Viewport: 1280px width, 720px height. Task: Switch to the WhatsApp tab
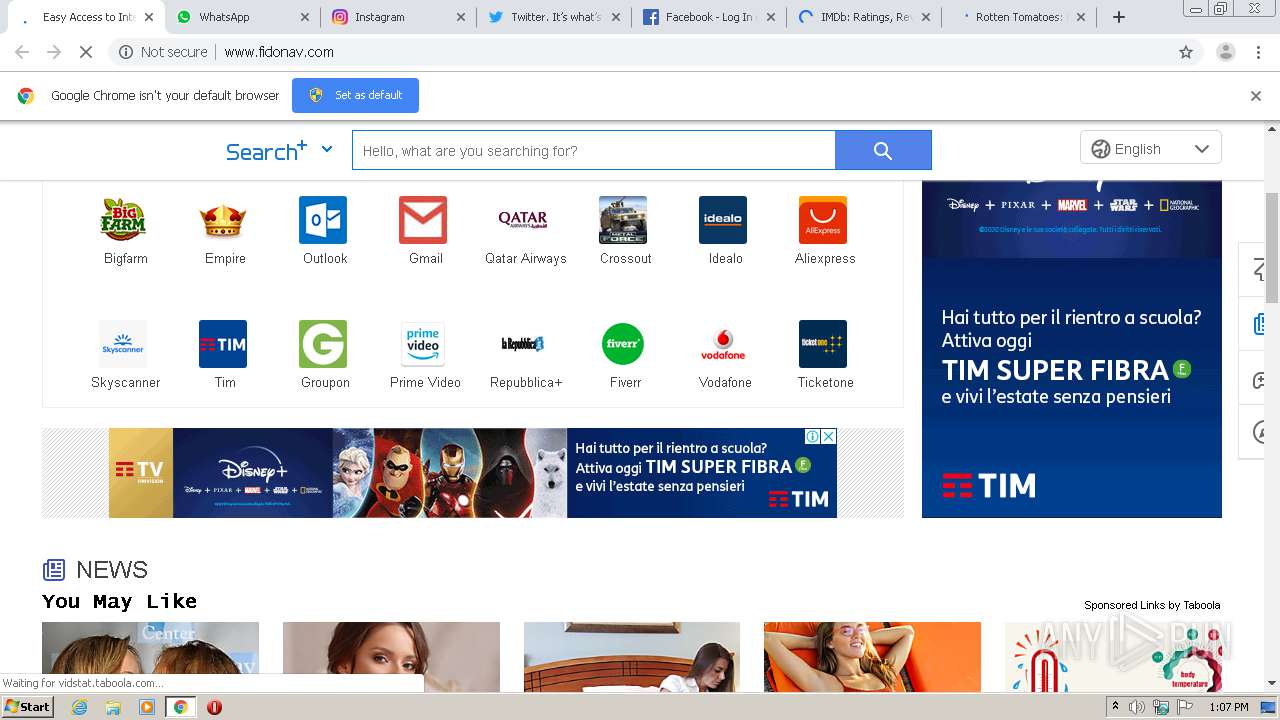coord(243,17)
